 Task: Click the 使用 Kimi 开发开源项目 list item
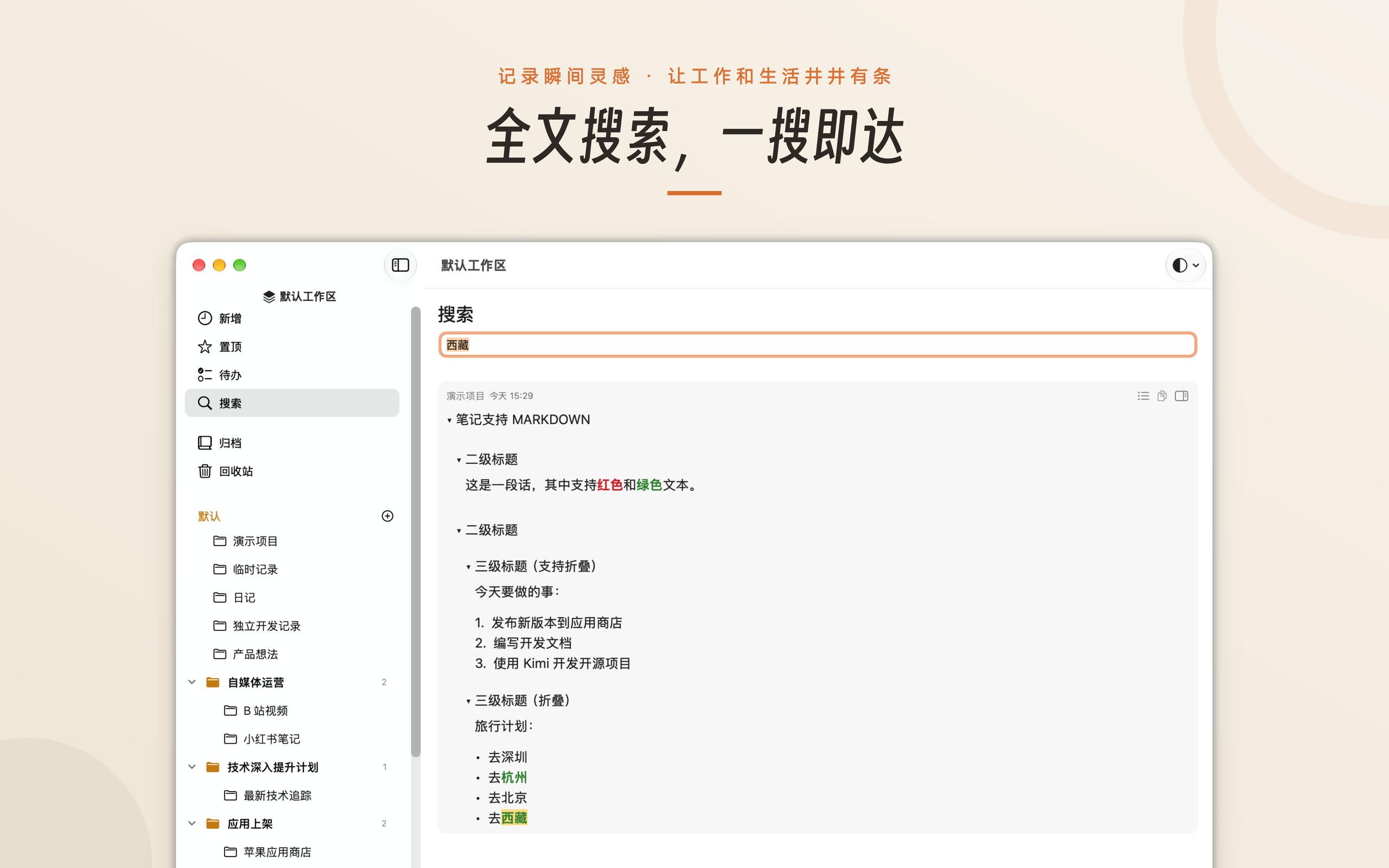click(562, 663)
